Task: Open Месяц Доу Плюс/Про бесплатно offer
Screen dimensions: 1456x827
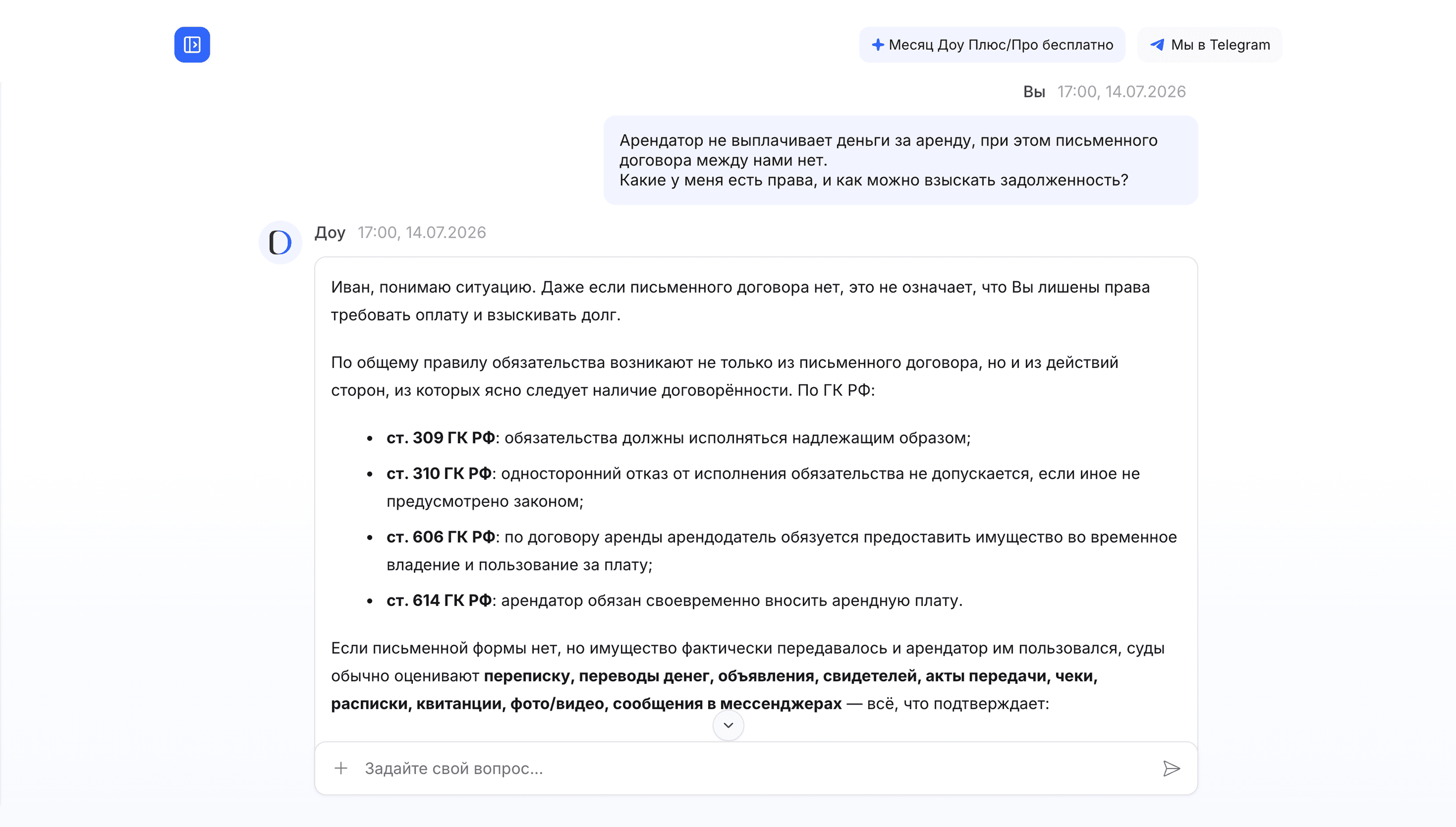Action: coord(992,44)
